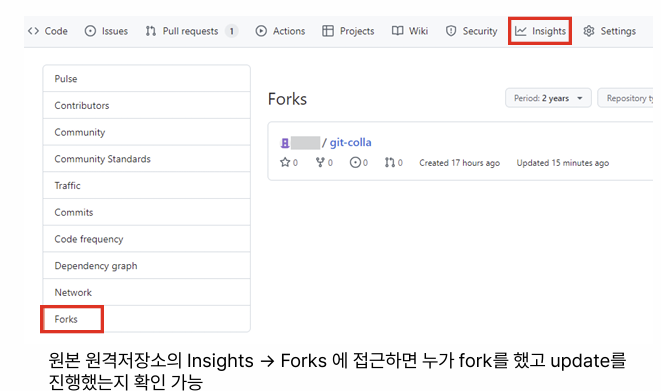Click the Wiki book icon
Viewport: 661px width, 391px height.
398,31
